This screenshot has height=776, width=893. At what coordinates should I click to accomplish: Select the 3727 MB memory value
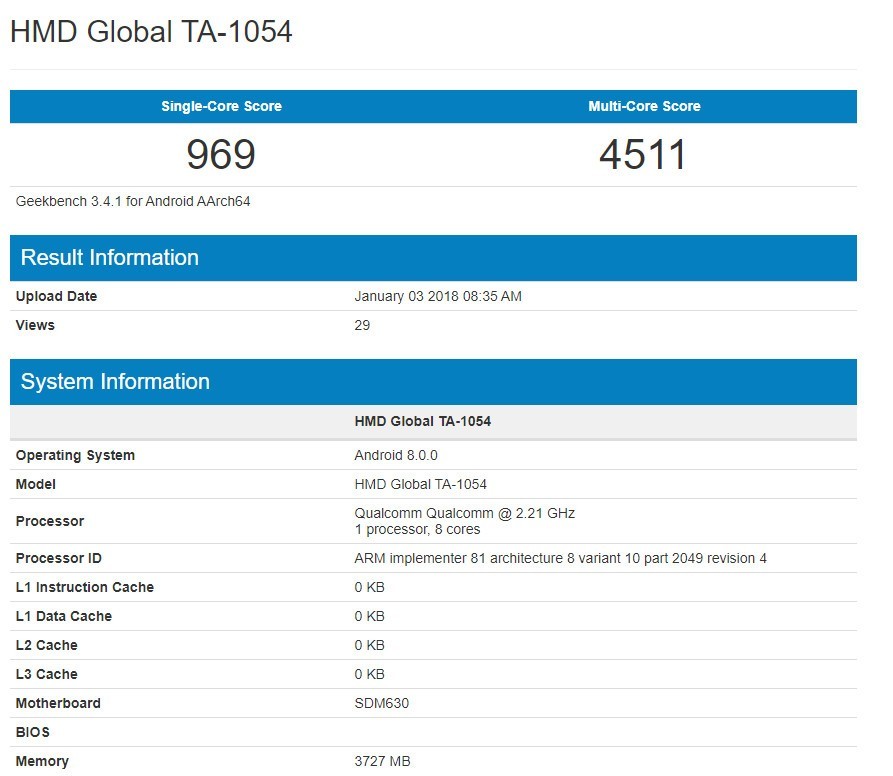tap(383, 761)
